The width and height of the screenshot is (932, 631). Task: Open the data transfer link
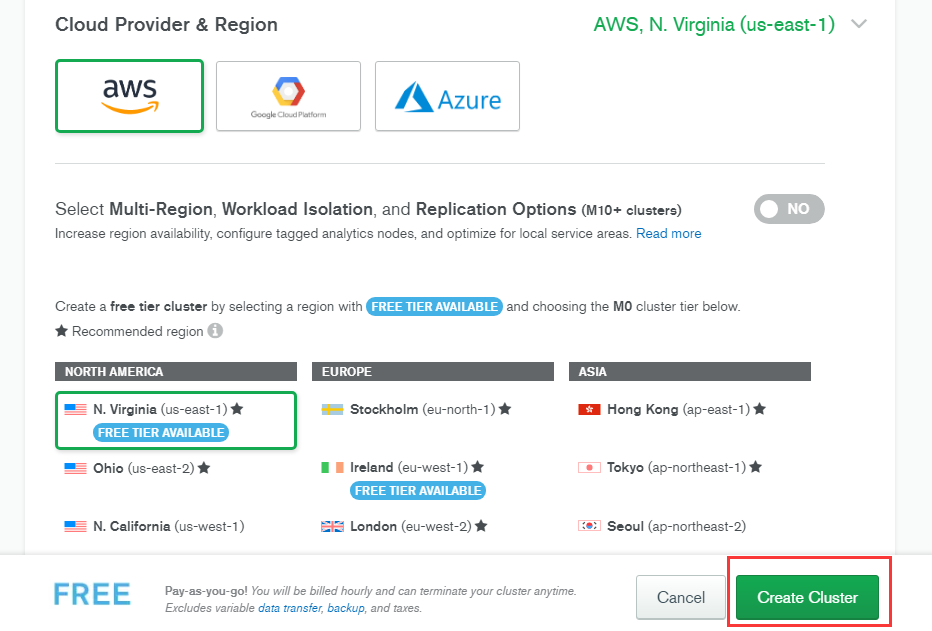tap(289, 608)
